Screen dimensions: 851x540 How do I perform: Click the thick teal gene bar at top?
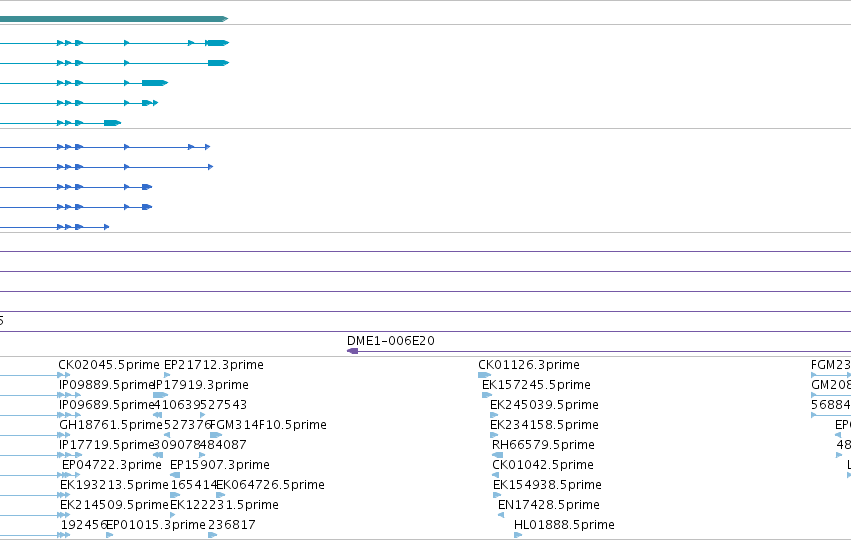(113, 19)
